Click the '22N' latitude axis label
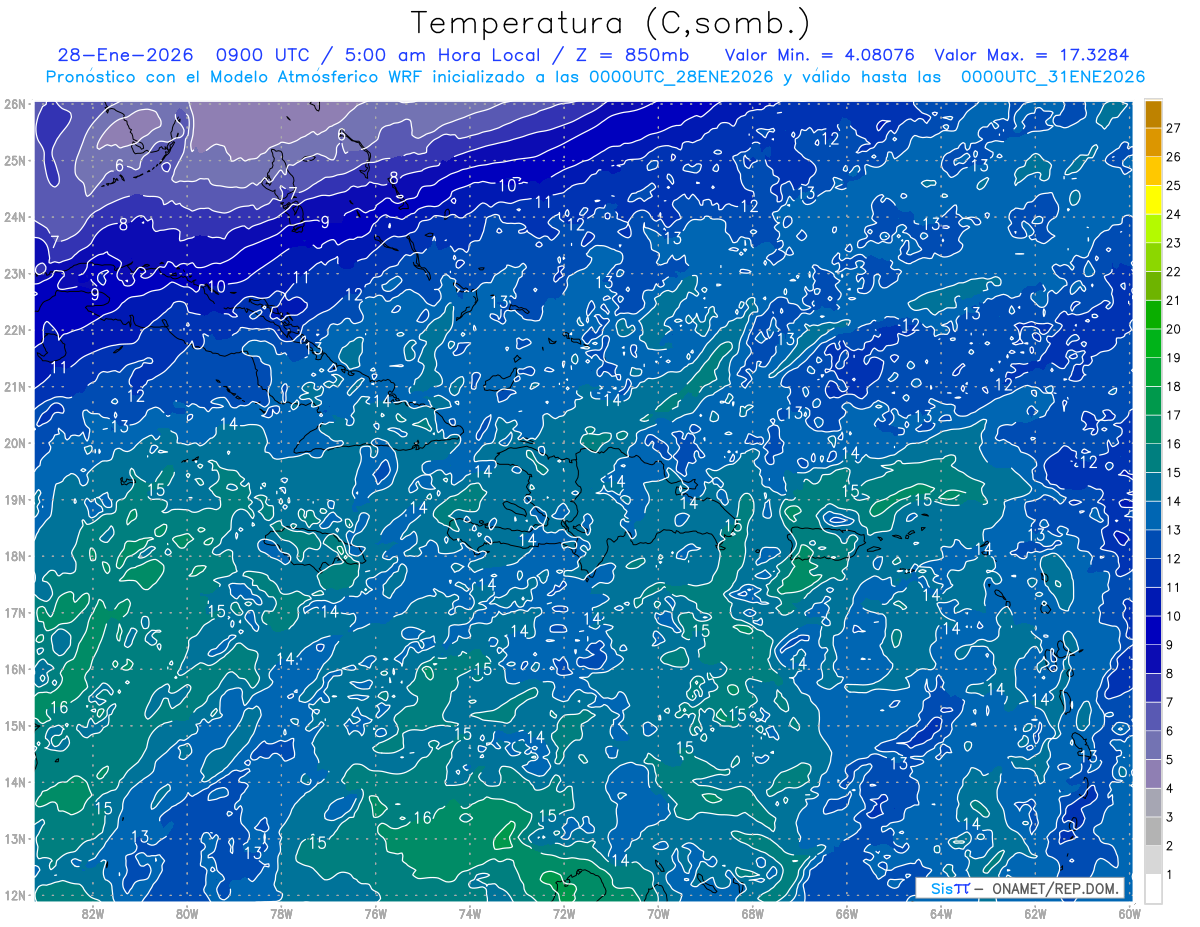Screen dimensions: 1200x927 point(15,330)
